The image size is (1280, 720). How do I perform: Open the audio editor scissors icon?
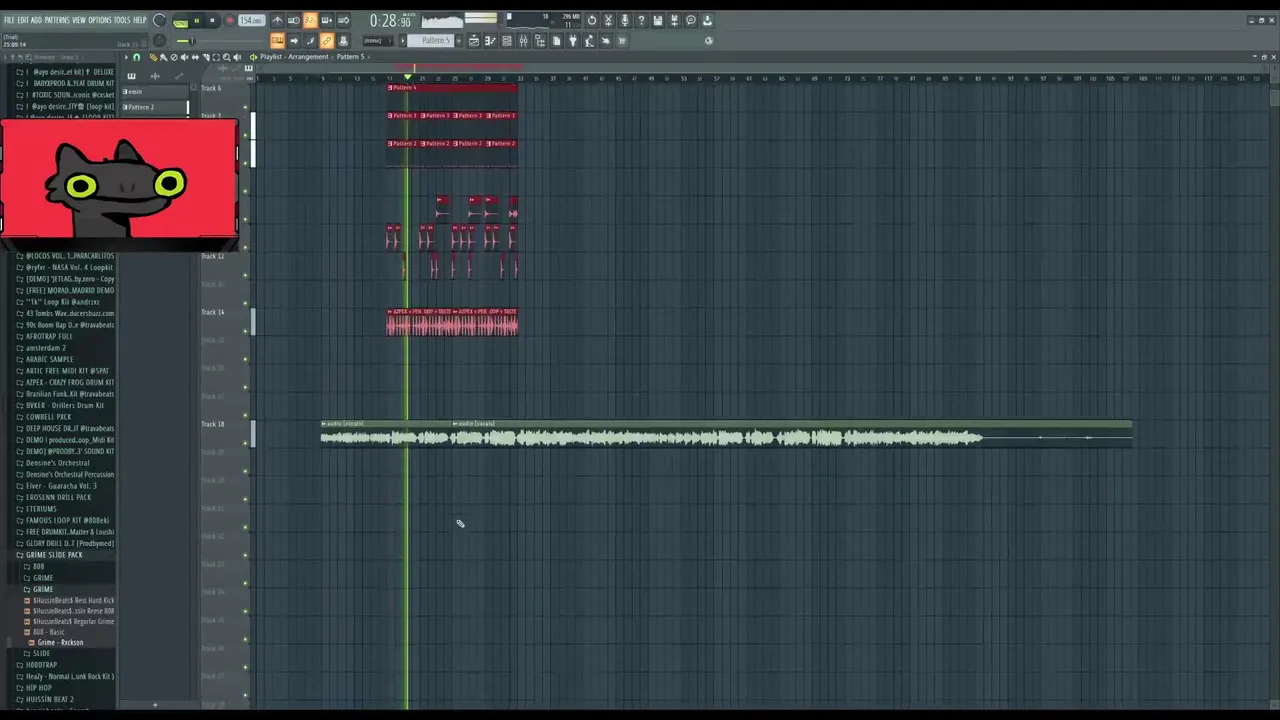(608, 20)
